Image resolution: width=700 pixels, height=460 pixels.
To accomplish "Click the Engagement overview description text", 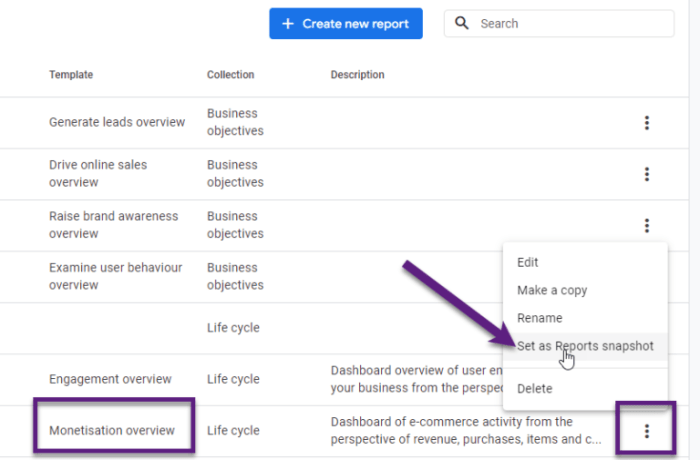I will pyautogui.click(x=417, y=379).
